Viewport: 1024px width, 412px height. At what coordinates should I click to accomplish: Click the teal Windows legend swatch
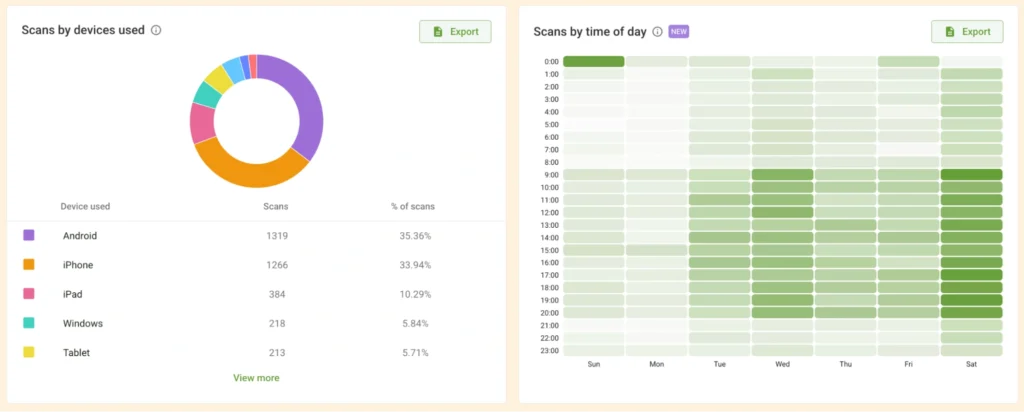coord(29,323)
